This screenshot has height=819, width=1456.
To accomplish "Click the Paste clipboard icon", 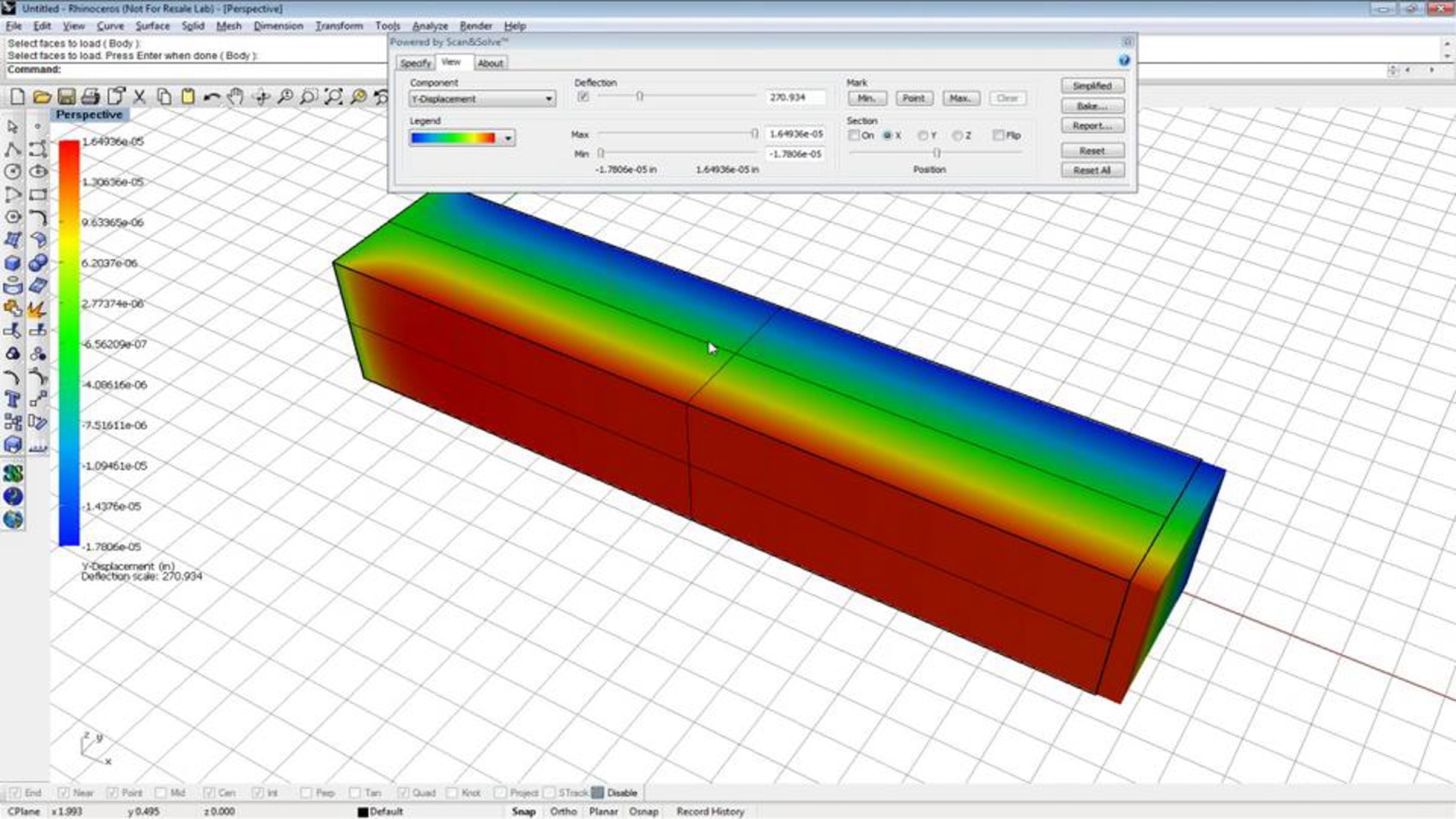I will tap(188, 96).
